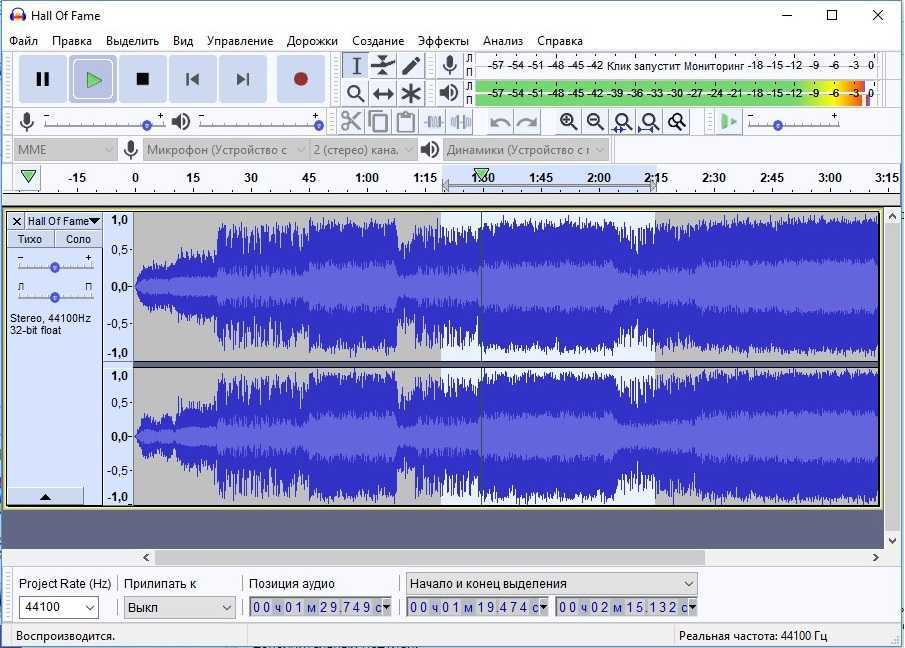
Task: Skip to start of track
Action: (192, 79)
